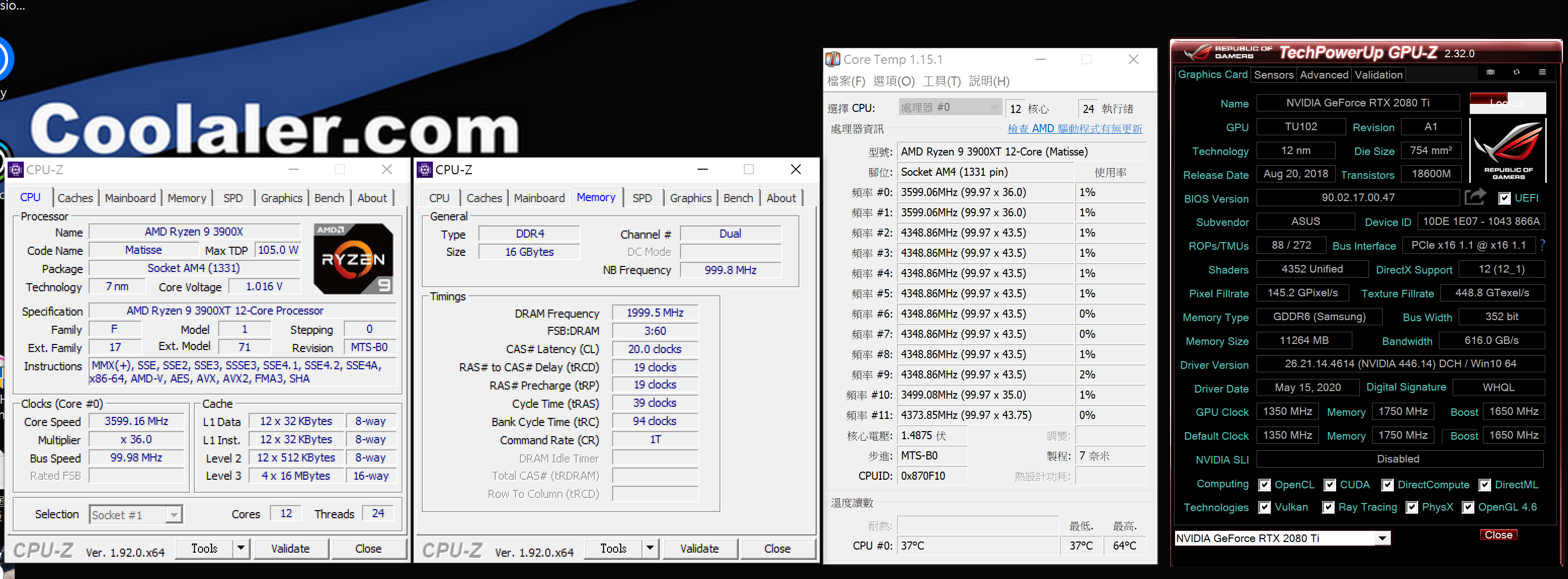This screenshot has height=579, width=1568.
Task: Open Bench tab in left CPU-Z window
Action: pyautogui.click(x=329, y=198)
